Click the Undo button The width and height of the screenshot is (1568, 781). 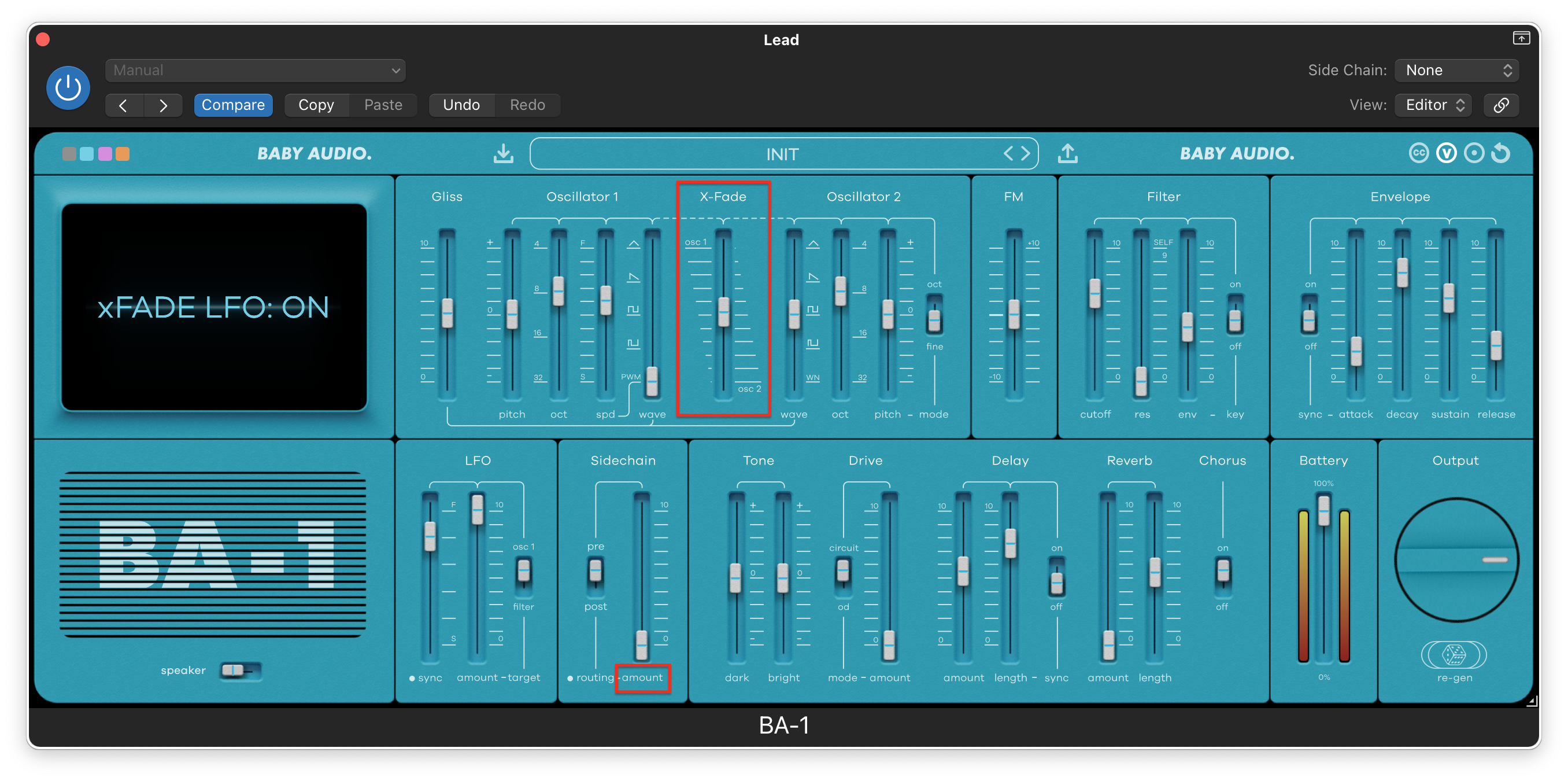point(461,105)
